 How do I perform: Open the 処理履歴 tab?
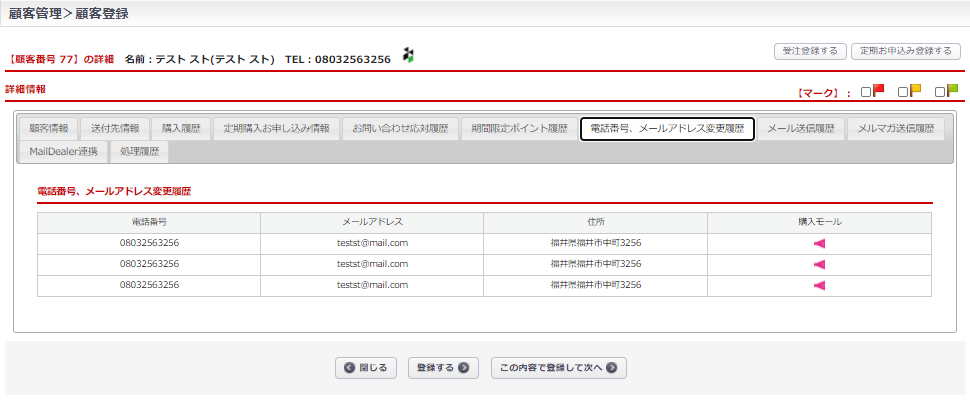pyautogui.click(x=139, y=152)
